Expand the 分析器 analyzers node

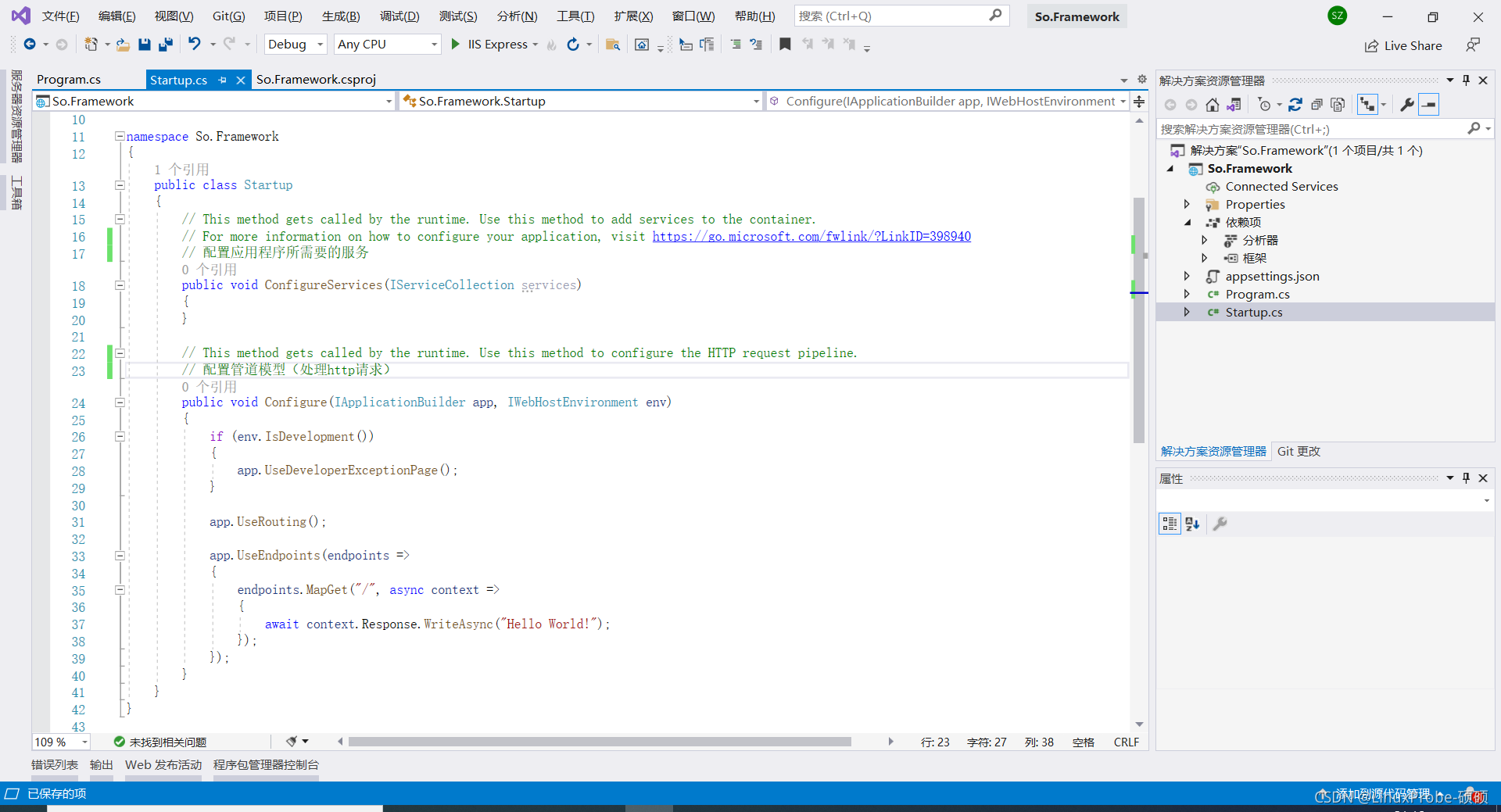1204,240
